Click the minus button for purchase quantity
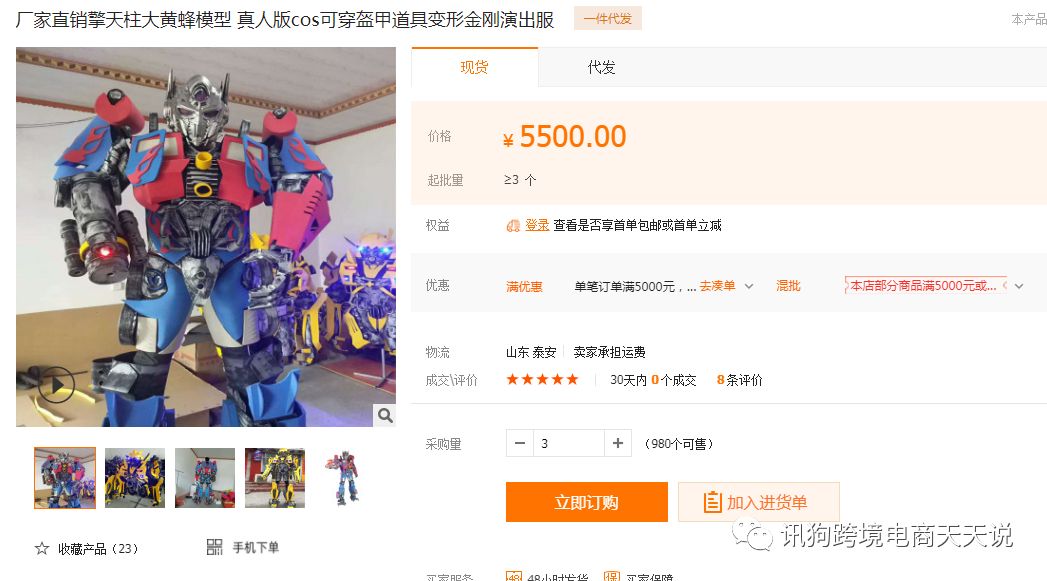Screen dimensions: 1047x581 pyautogui.click(x=519, y=443)
